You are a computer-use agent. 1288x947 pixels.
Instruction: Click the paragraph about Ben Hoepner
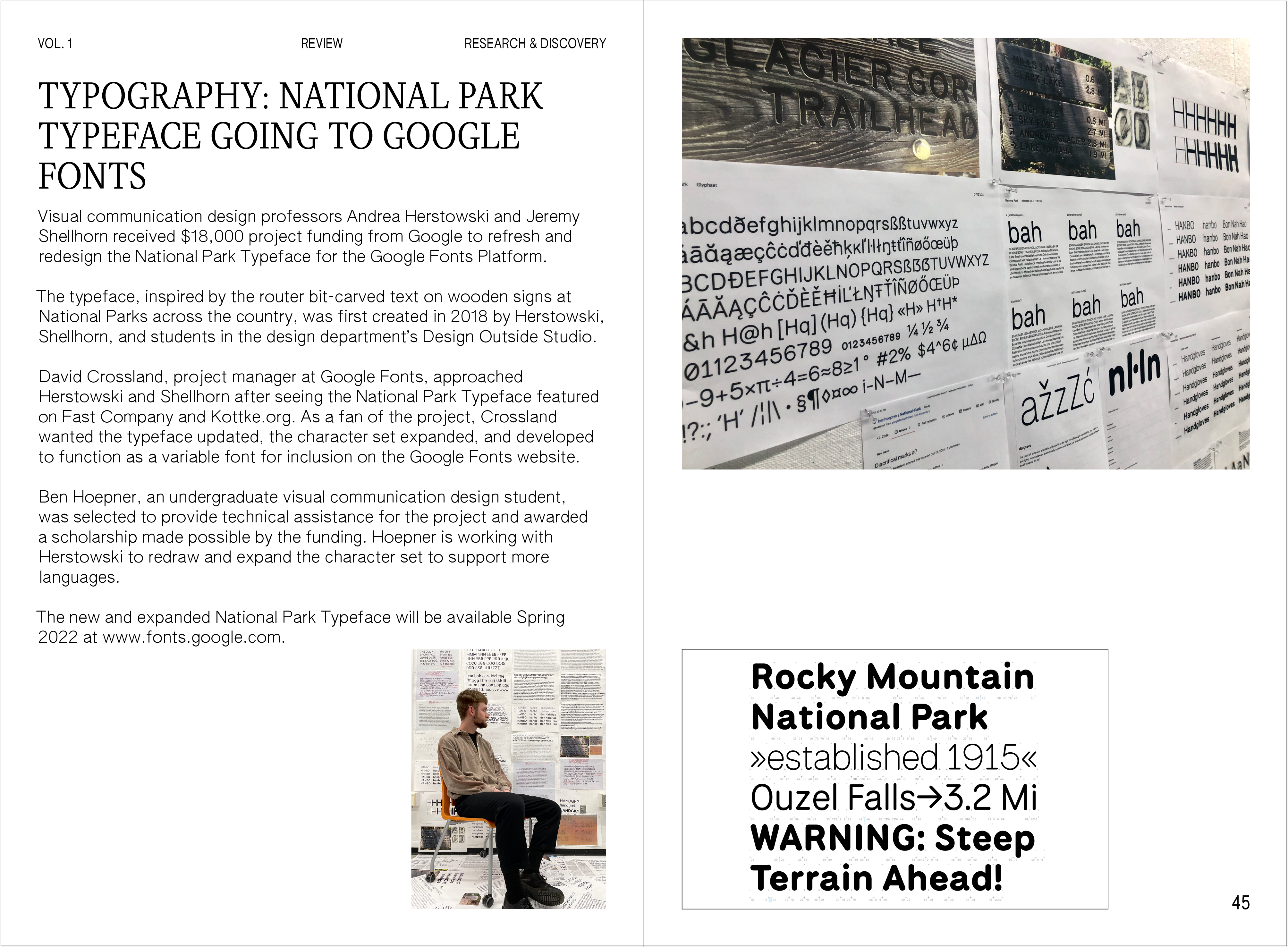coord(312,537)
